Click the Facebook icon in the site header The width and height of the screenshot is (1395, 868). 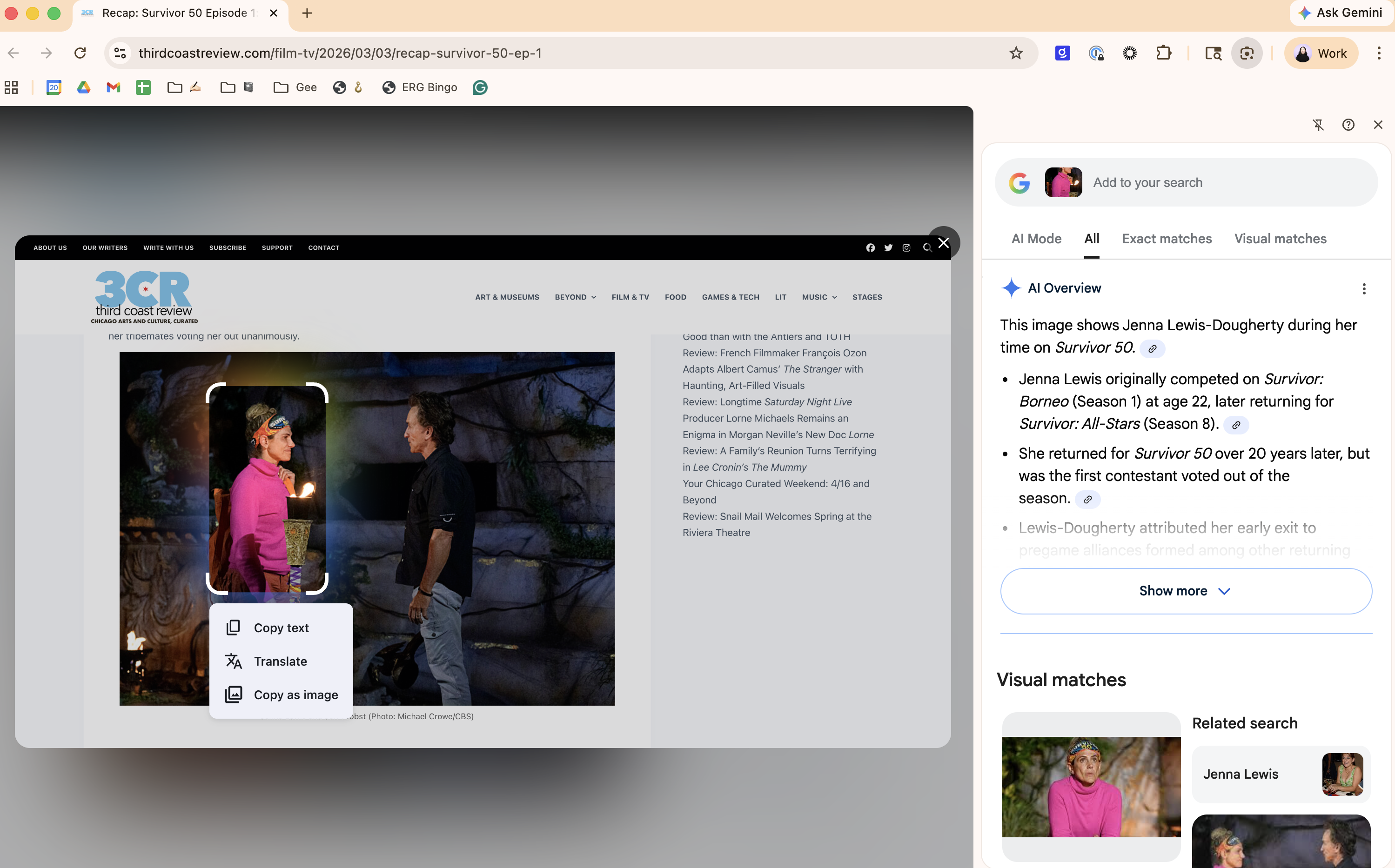[870, 247]
